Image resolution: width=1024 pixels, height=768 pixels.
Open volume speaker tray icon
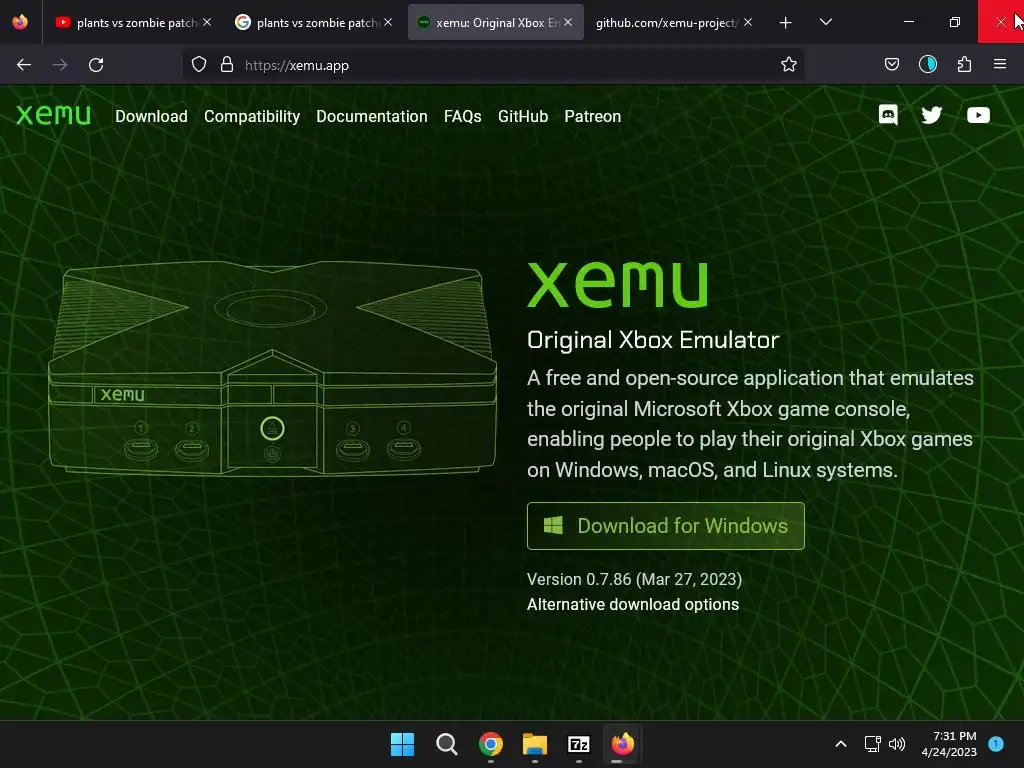(x=897, y=744)
